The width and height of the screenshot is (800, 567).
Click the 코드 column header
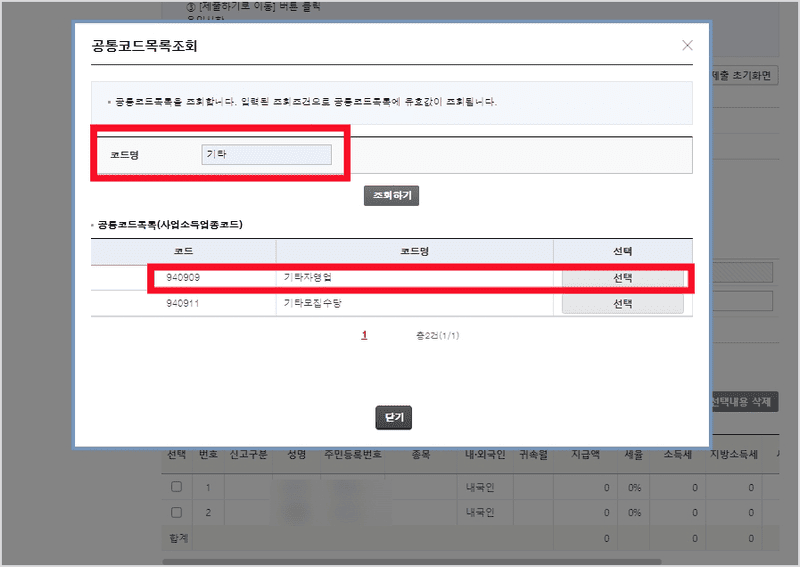183,251
